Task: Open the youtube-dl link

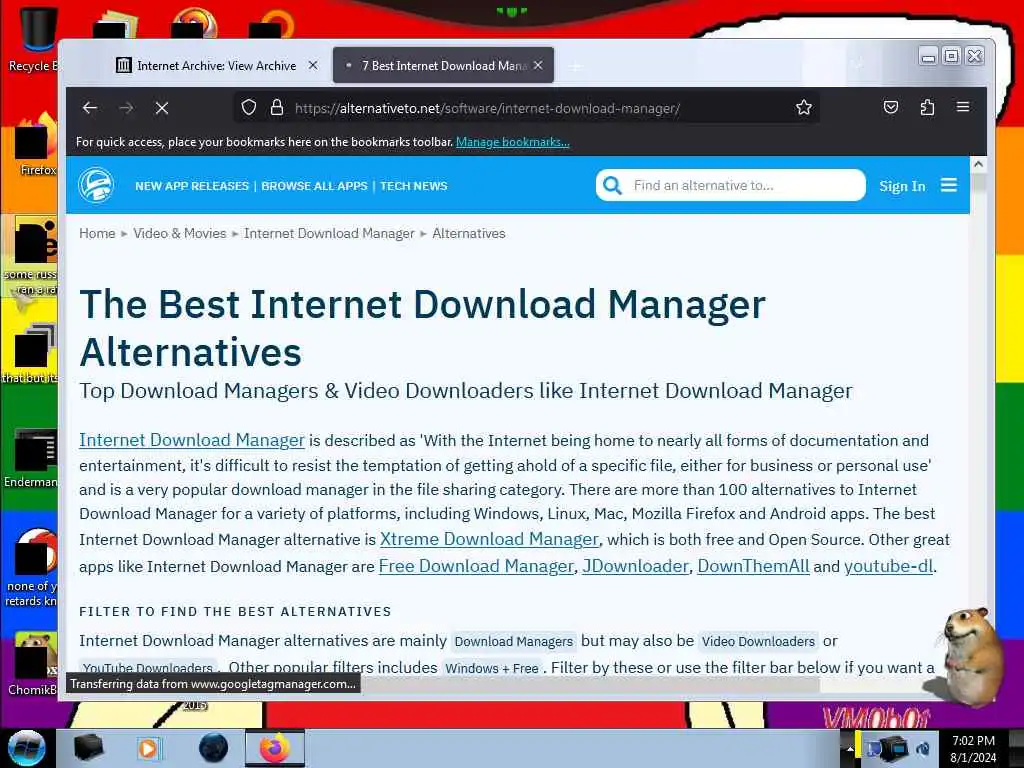Action: coord(888,566)
